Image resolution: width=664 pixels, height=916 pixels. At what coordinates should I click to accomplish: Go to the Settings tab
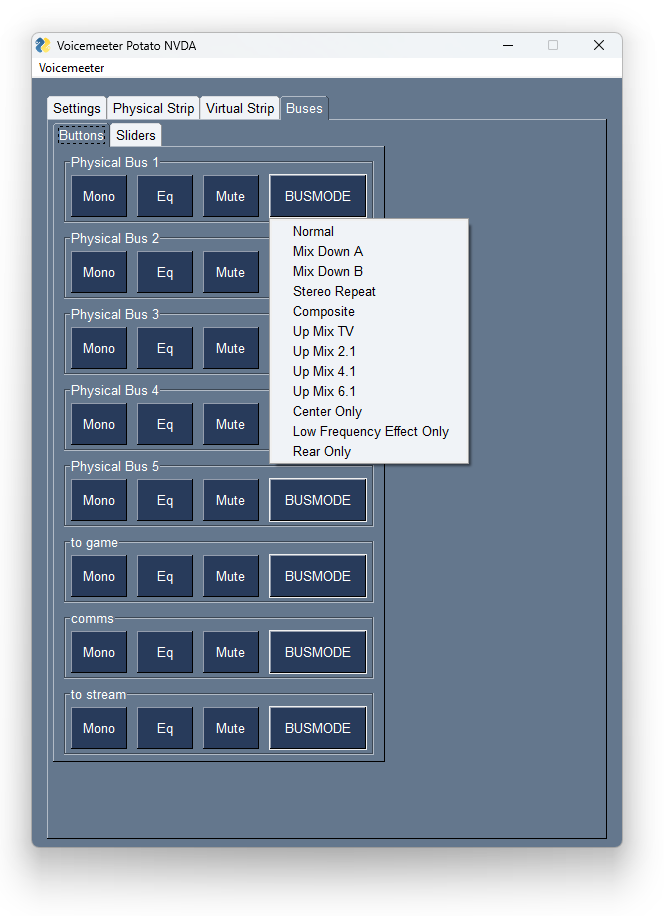(77, 108)
